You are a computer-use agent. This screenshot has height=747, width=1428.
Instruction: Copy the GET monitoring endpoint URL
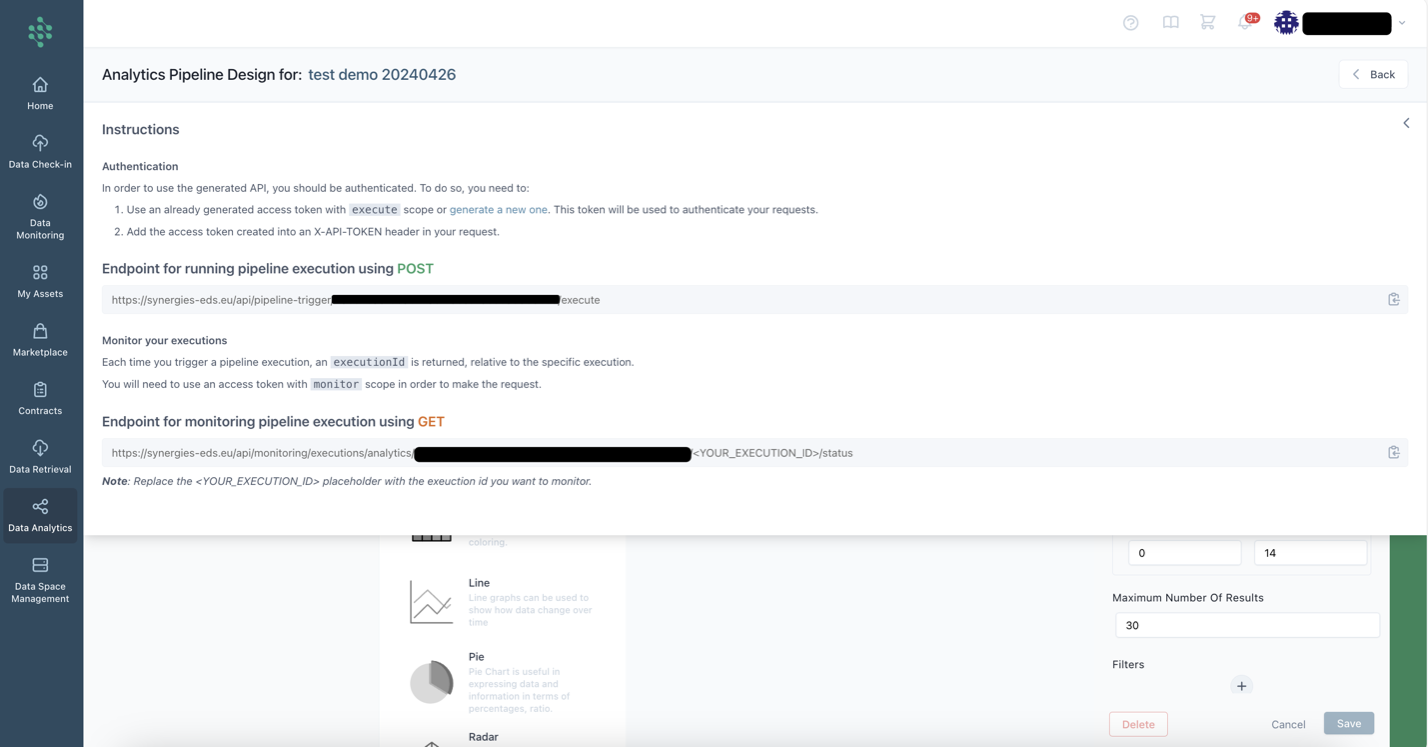click(x=1393, y=453)
